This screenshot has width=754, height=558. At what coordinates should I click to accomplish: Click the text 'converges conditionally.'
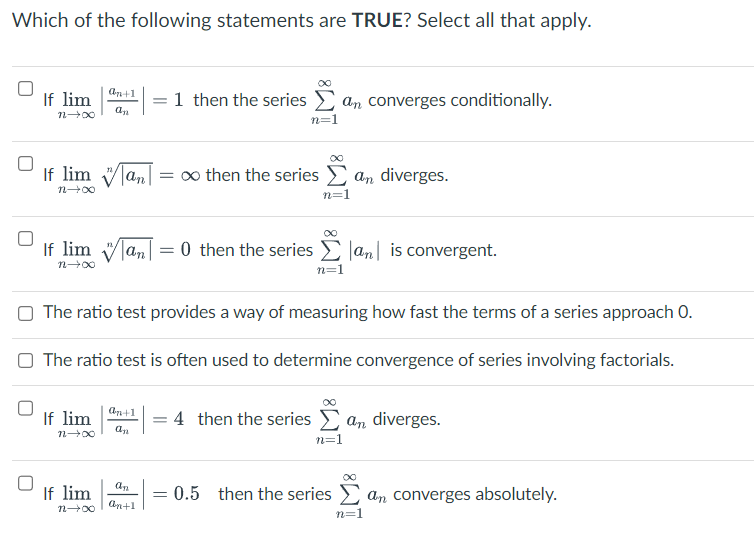(x=460, y=101)
